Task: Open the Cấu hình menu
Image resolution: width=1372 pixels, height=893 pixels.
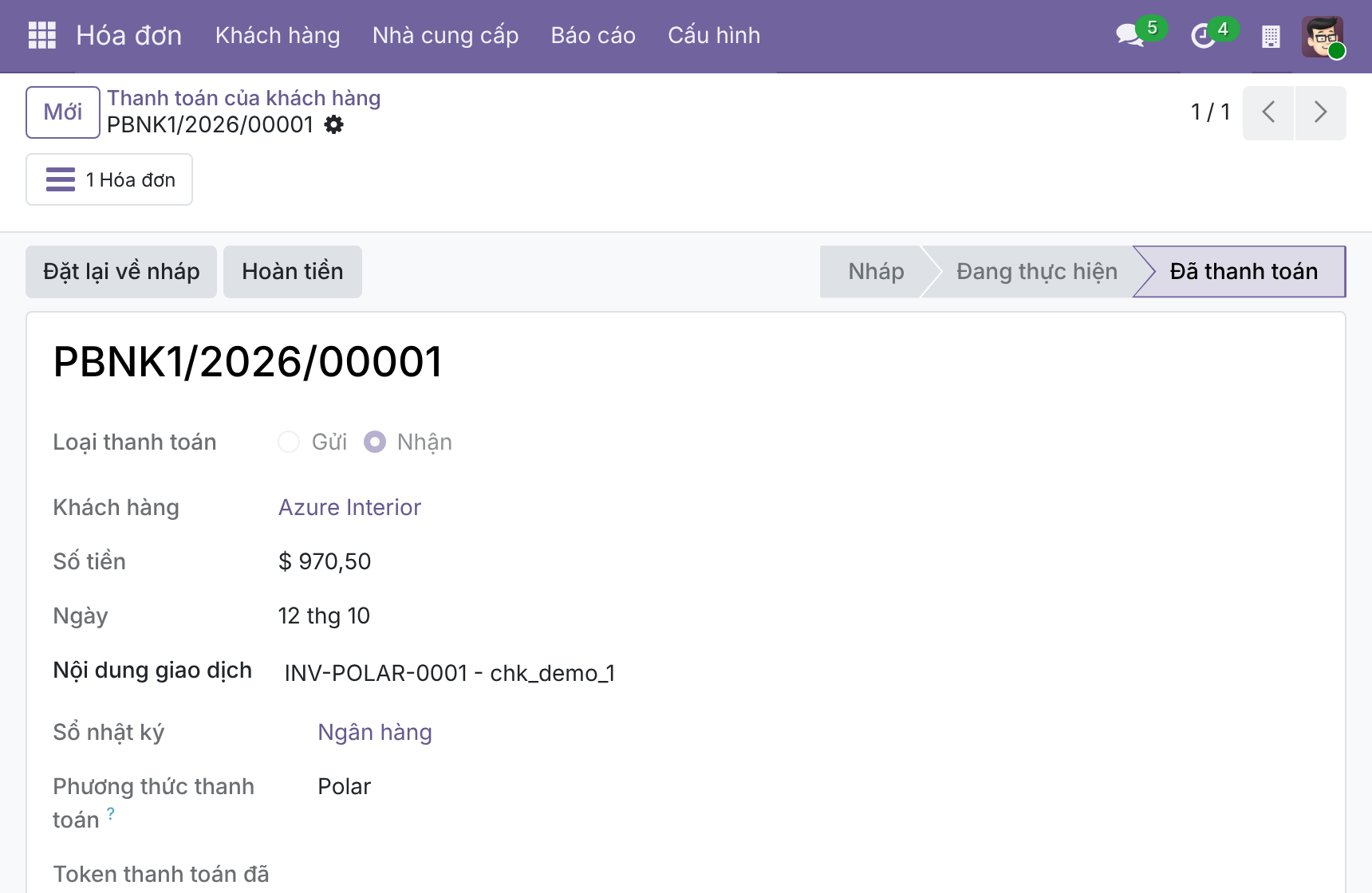Action: [x=714, y=35]
